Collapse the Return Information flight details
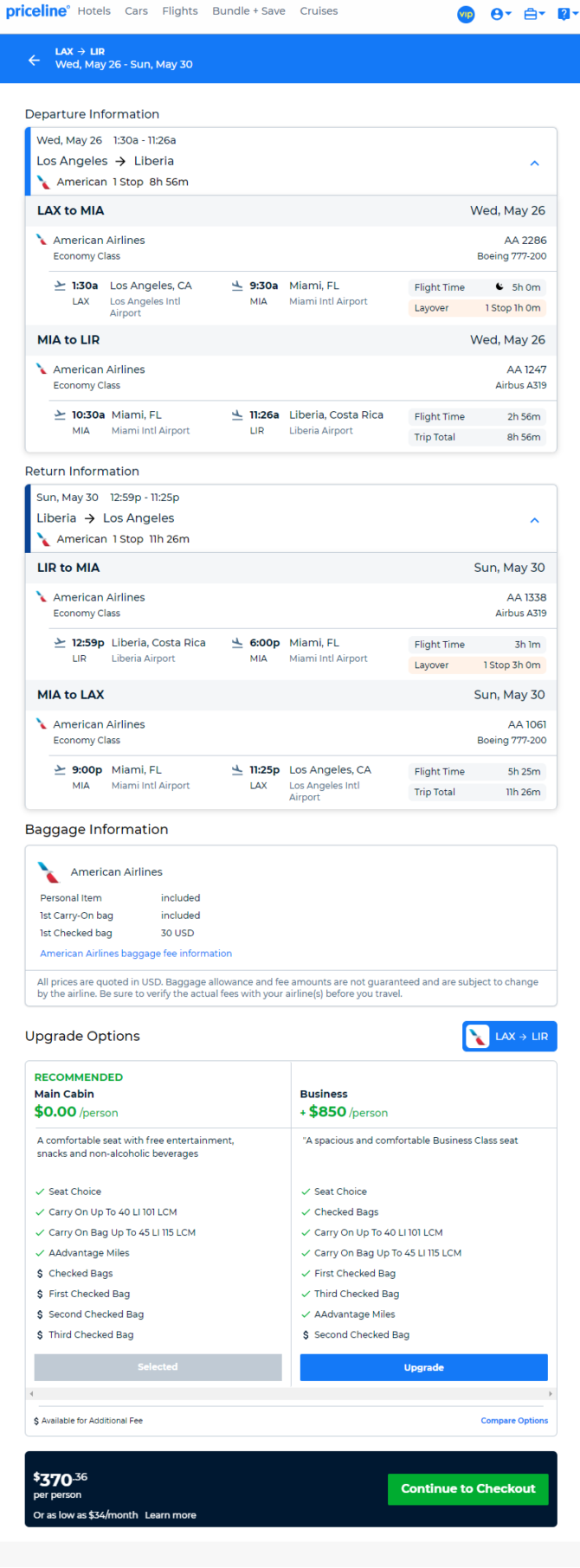This screenshot has width=580, height=1568. [x=534, y=520]
